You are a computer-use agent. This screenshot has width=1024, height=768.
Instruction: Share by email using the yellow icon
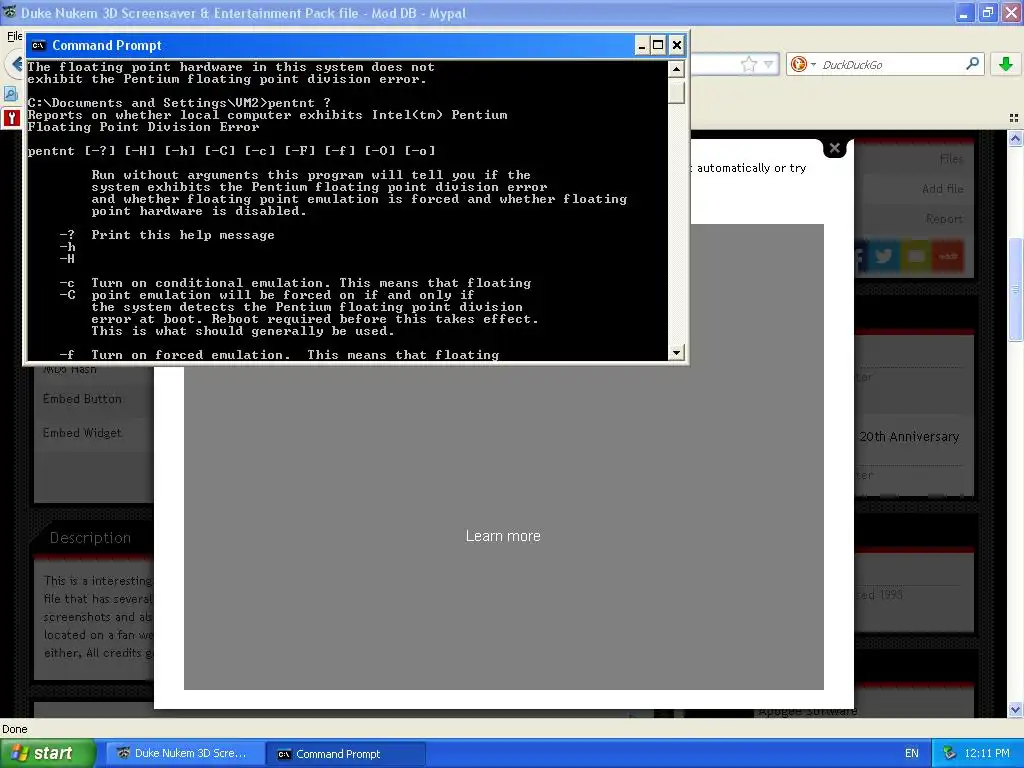tap(916, 257)
